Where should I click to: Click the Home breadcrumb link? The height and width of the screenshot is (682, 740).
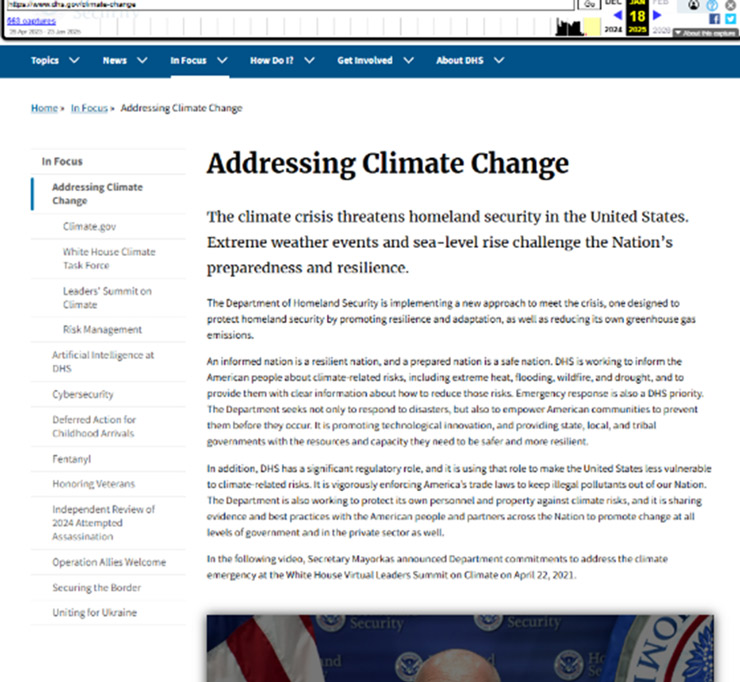(x=44, y=108)
